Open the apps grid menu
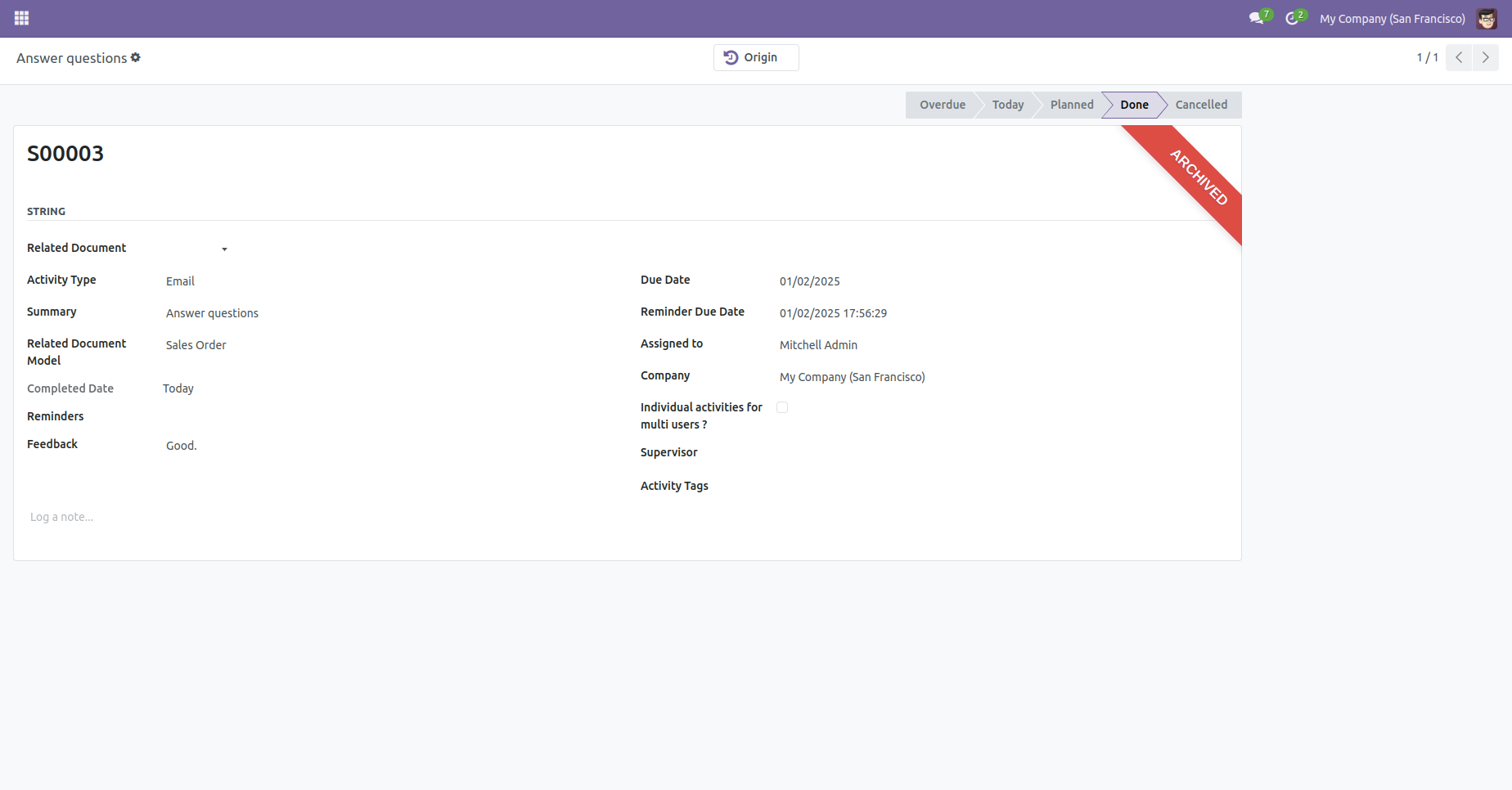The width and height of the screenshot is (1512, 790). (x=22, y=18)
